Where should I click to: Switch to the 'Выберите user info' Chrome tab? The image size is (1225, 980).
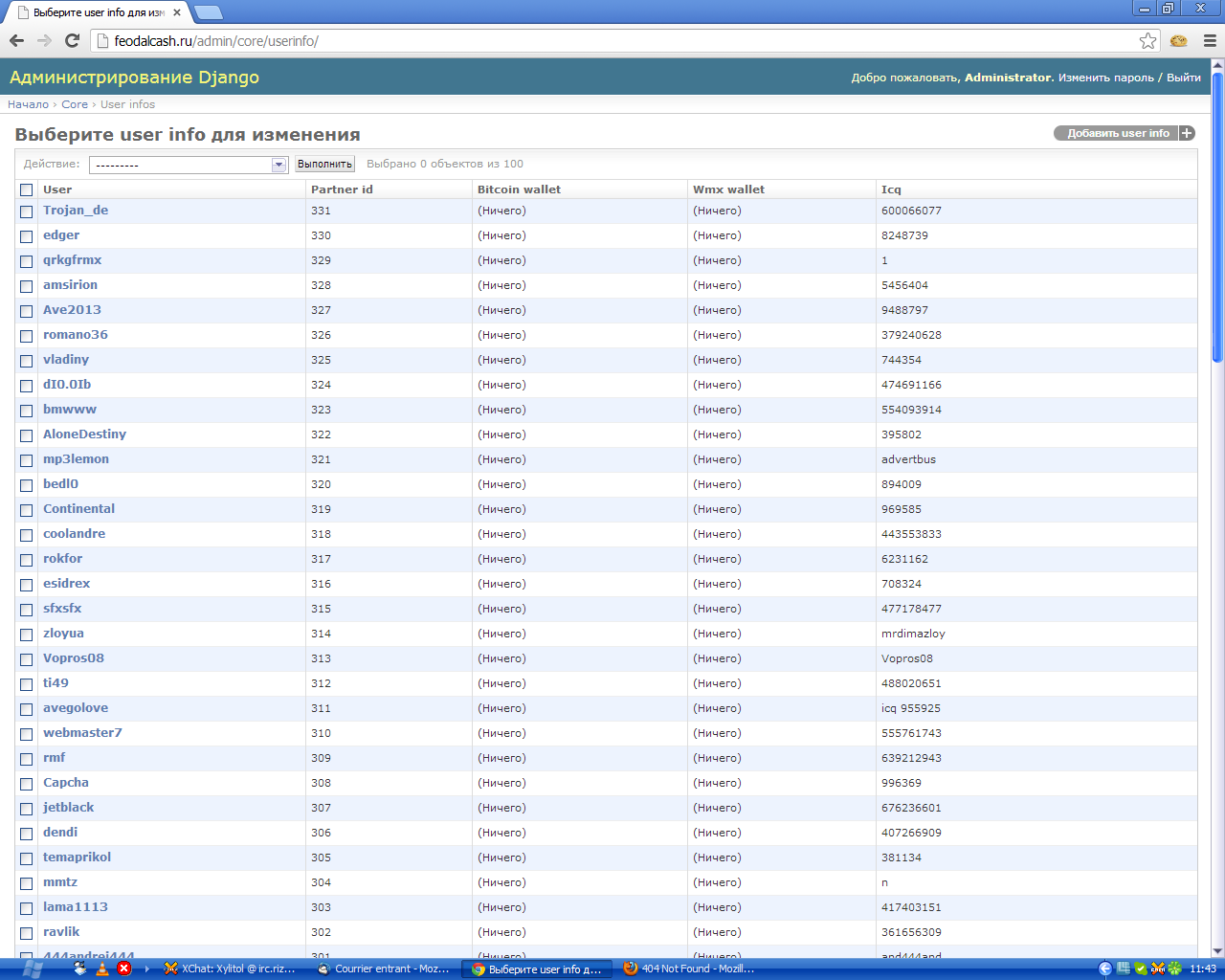[x=100, y=12]
